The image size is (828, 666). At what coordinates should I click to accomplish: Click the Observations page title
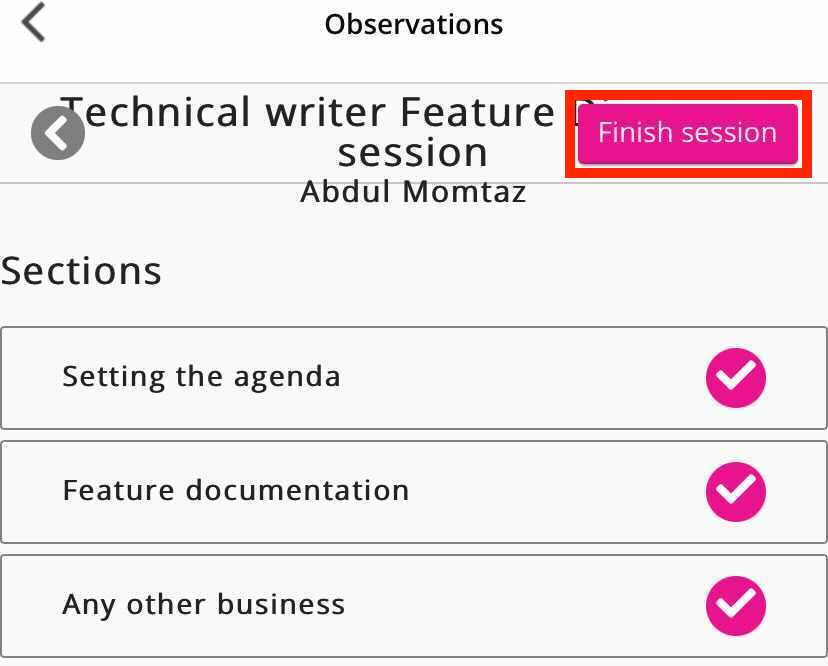[x=414, y=24]
